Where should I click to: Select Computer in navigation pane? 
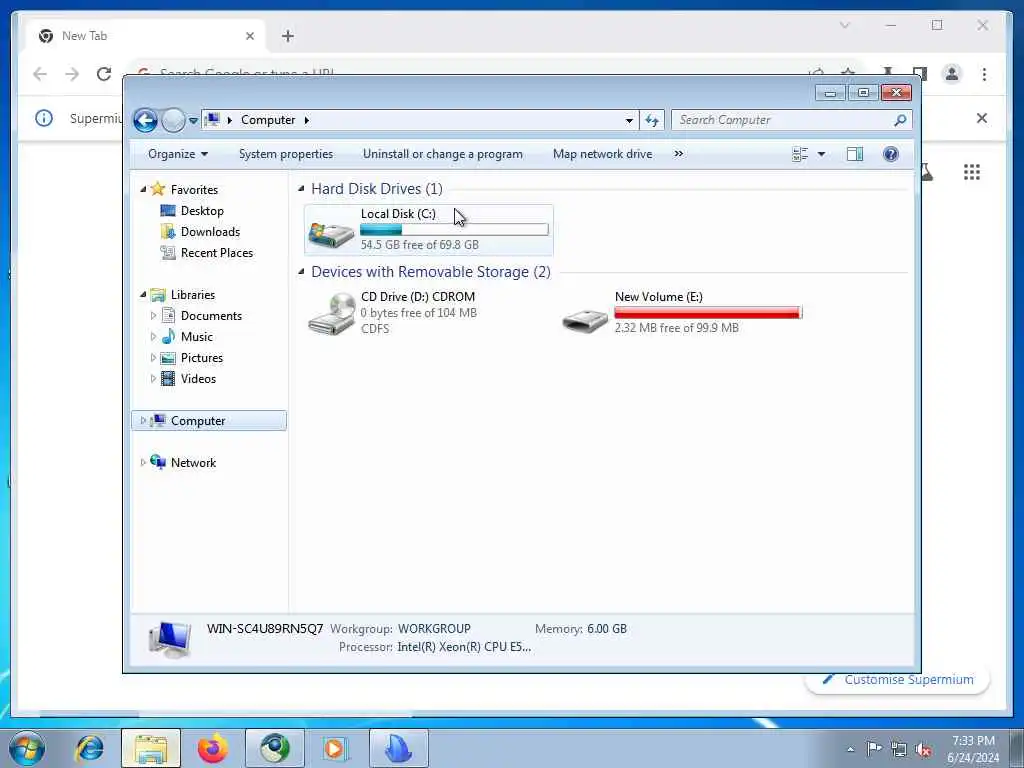[198, 421]
